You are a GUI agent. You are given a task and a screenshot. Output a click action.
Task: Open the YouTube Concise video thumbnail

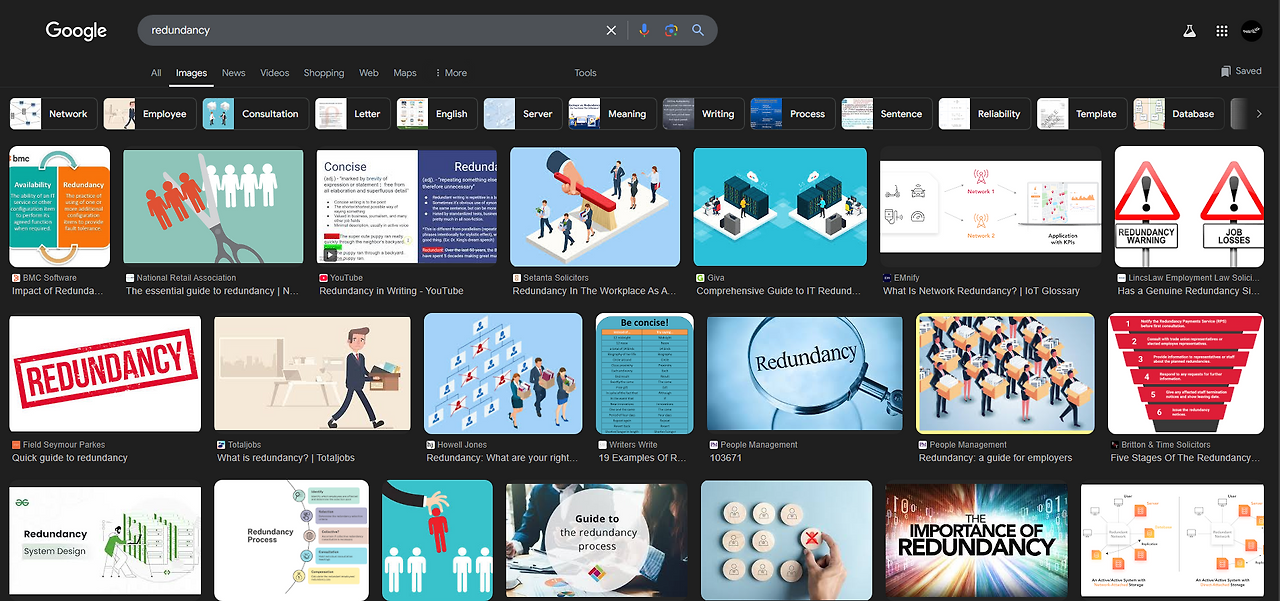407,207
